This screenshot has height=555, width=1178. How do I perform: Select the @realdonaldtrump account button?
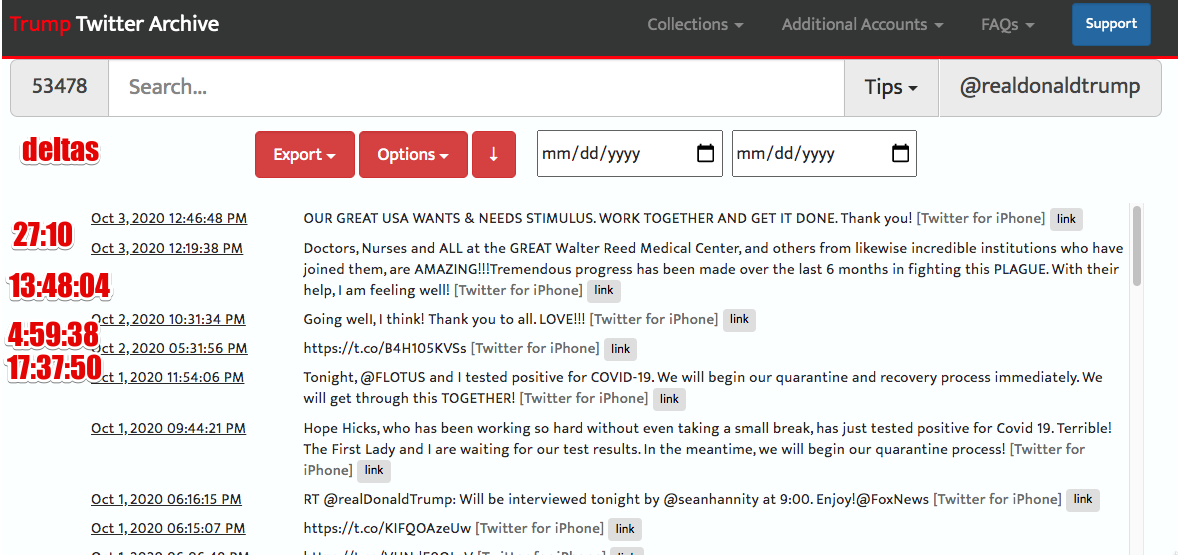coord(1050,87)
